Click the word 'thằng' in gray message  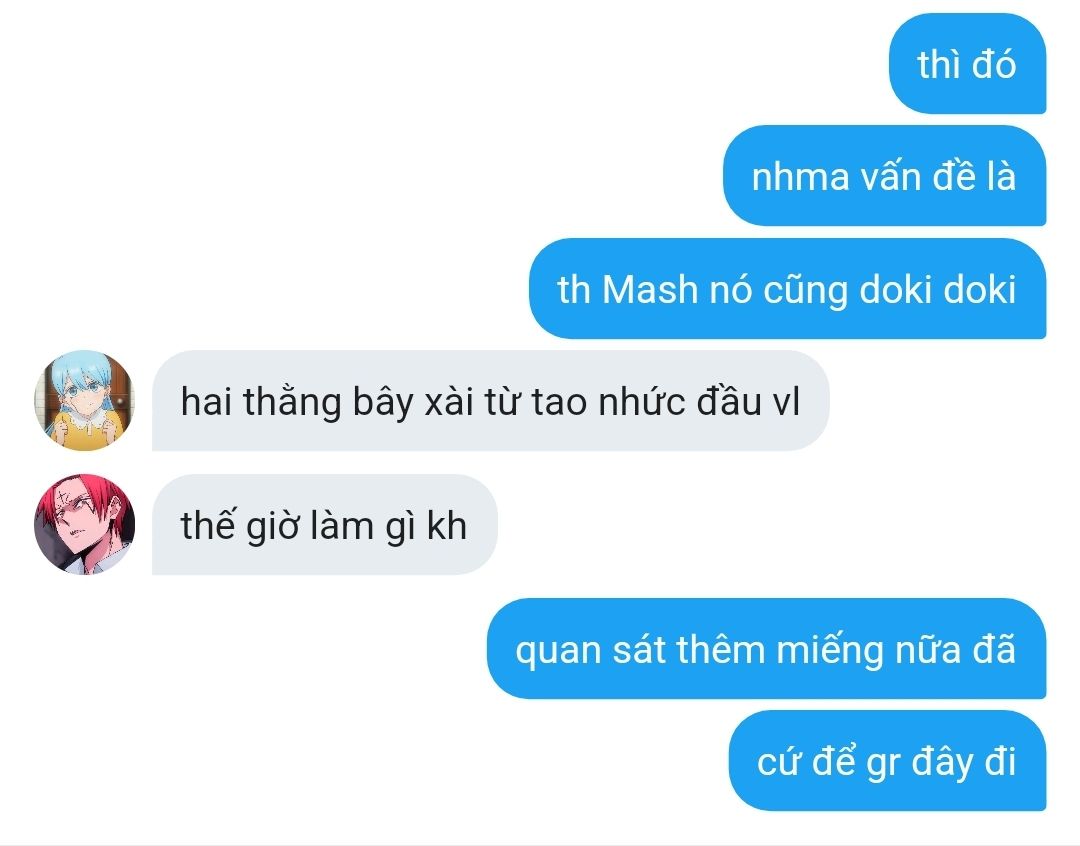(292, 402)
